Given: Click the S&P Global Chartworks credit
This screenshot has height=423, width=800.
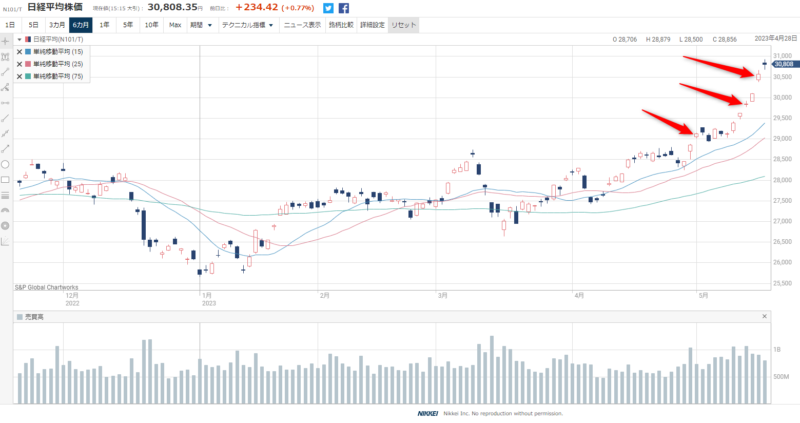Looking at the screenshot, I should point(46,287).
